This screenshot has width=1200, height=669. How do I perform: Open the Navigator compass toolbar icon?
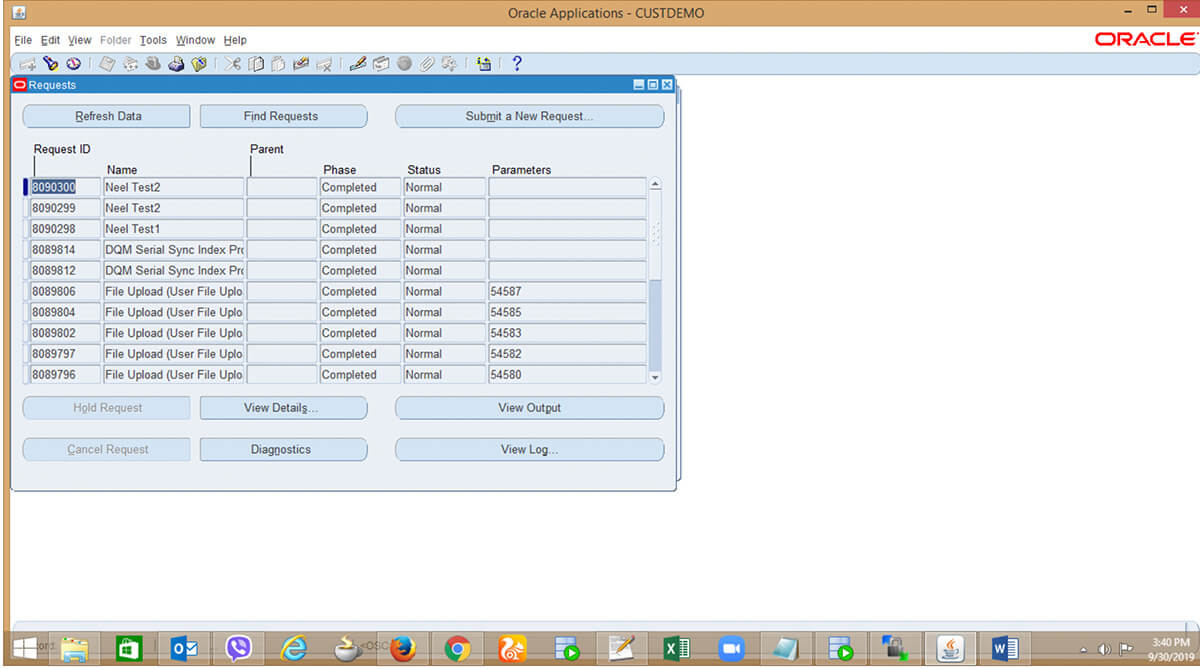[73, 64]
